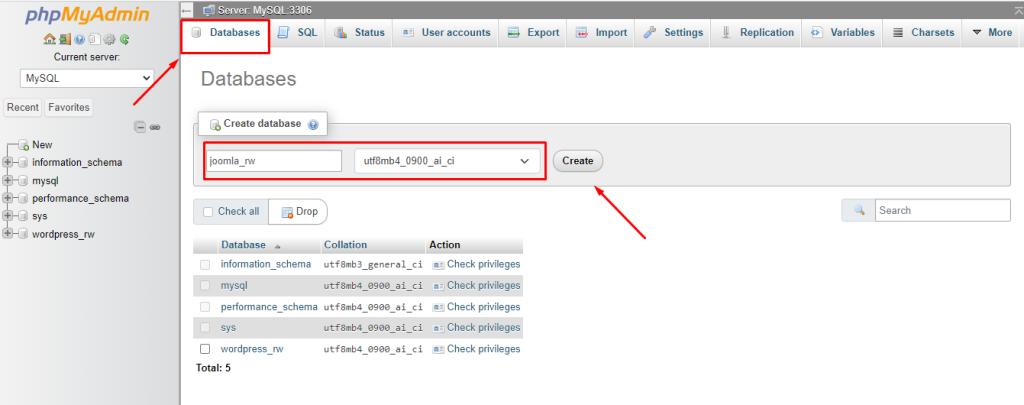Open the Variables tab
The width and height of the screenshot is (1024, 405).
pyautogui.click(x=842, y=33)
